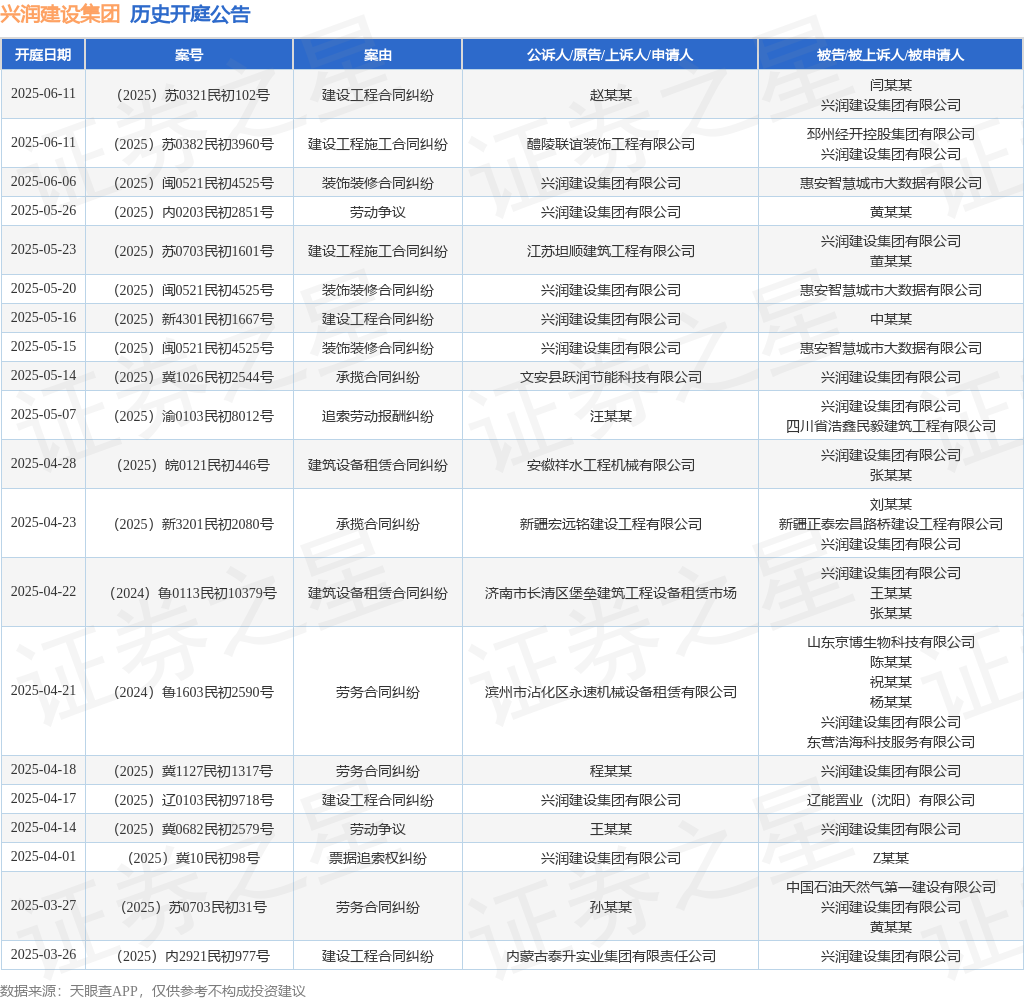
Task: Click plaintiff "新疆宏远铭建设工程有限公司"
Action: (610, 524)
